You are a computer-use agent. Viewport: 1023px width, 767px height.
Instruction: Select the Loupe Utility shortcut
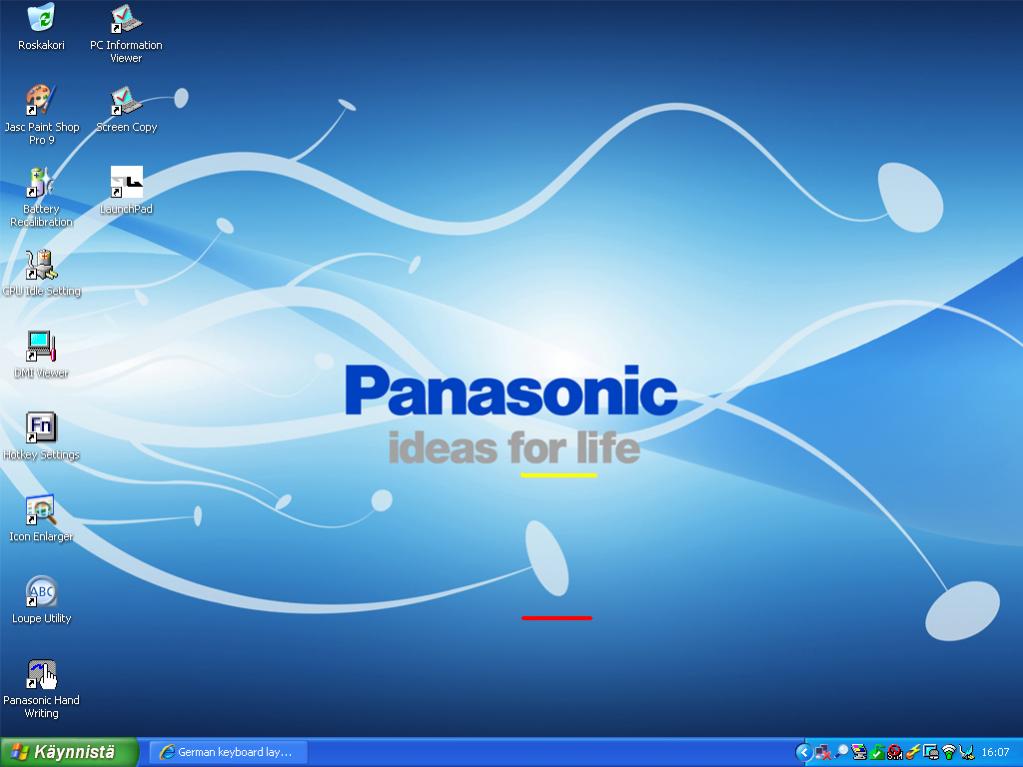(x=41, y=600)
